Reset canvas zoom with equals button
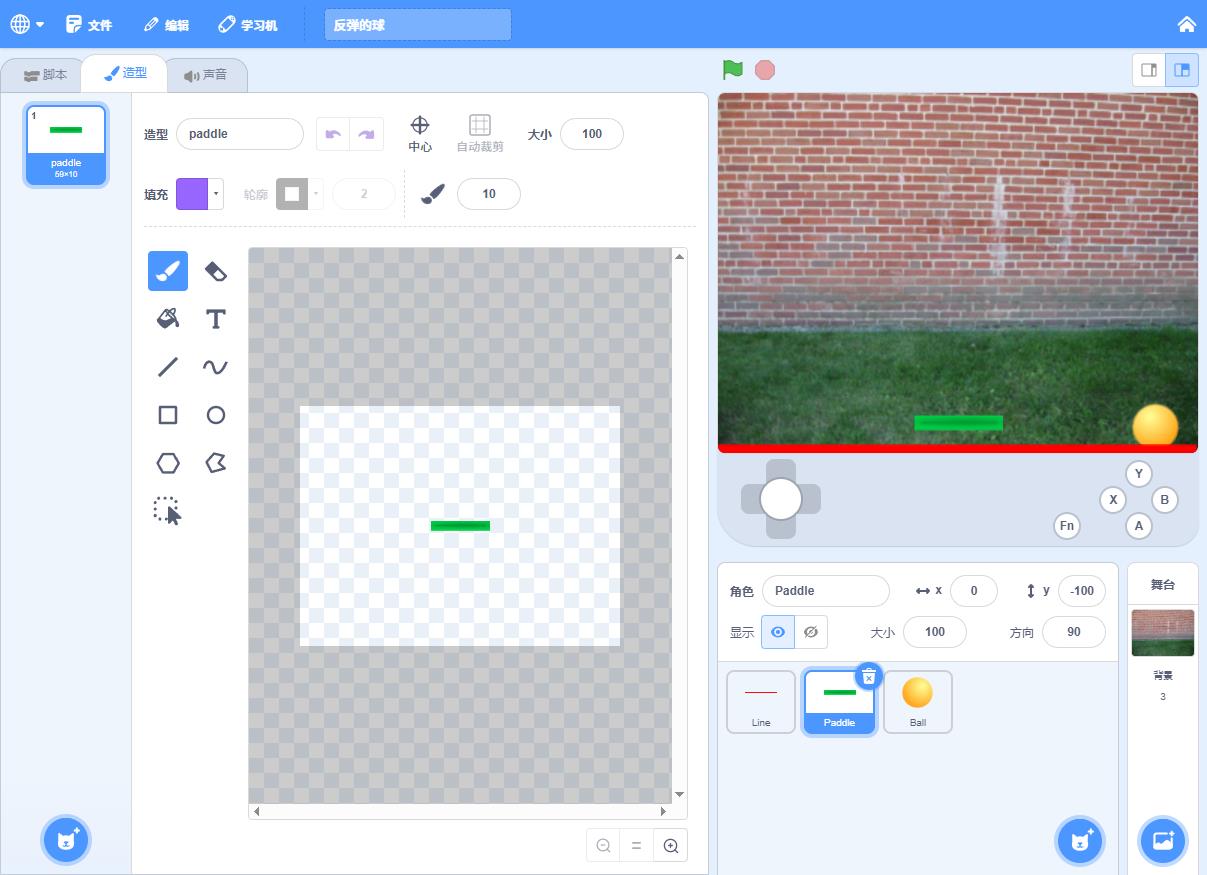 pyautogui.click(x=637, y=846)
